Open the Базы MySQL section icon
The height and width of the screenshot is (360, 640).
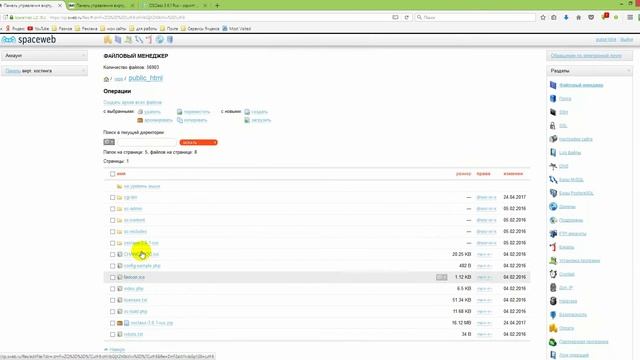553,179
